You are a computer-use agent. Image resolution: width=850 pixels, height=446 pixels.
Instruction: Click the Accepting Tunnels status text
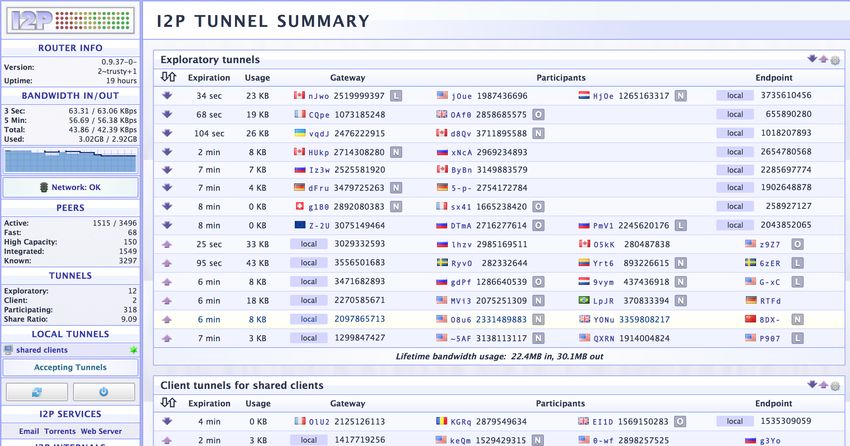pos(70,367)
